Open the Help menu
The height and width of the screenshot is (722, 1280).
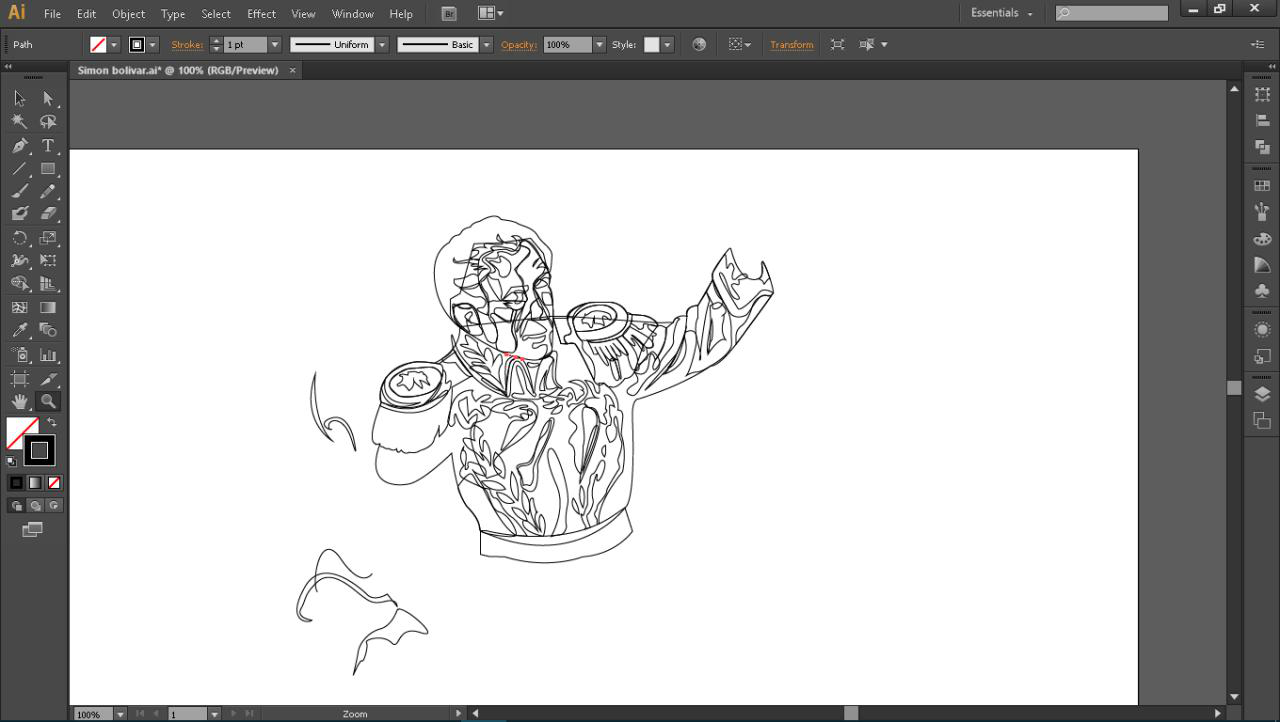pos(401,14)
